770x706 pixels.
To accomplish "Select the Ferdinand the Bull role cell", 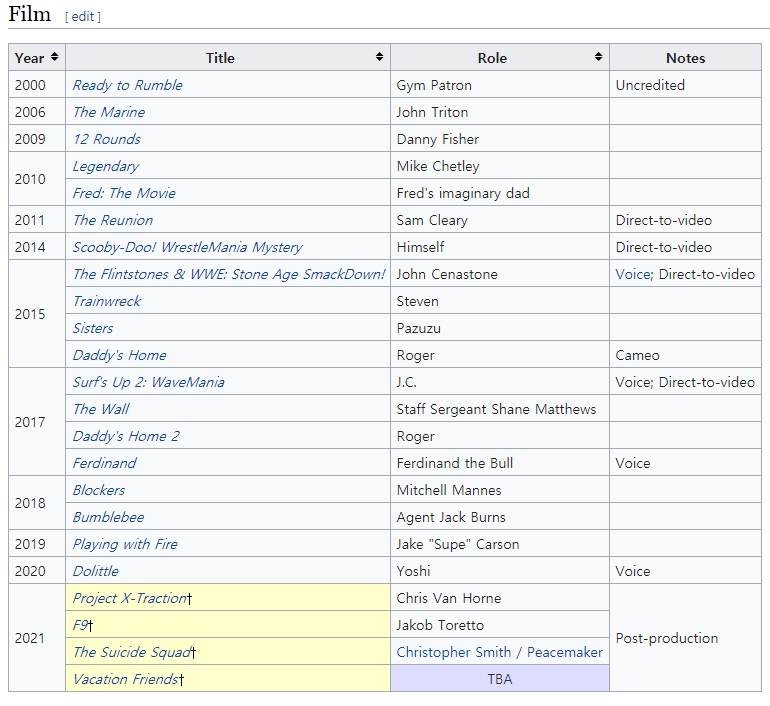I will [500, 463].
